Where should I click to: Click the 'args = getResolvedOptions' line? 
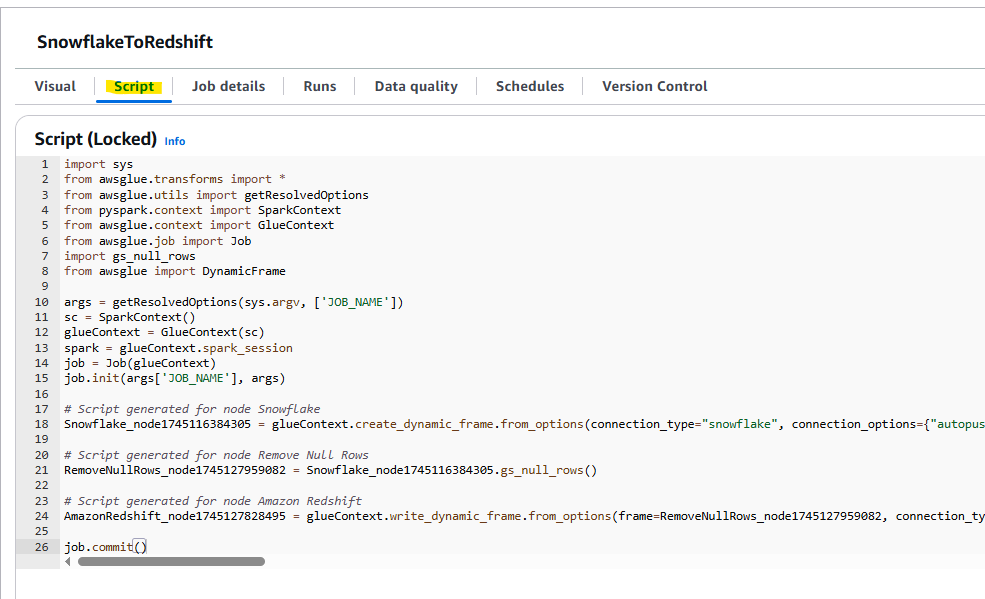coord(234,302)
